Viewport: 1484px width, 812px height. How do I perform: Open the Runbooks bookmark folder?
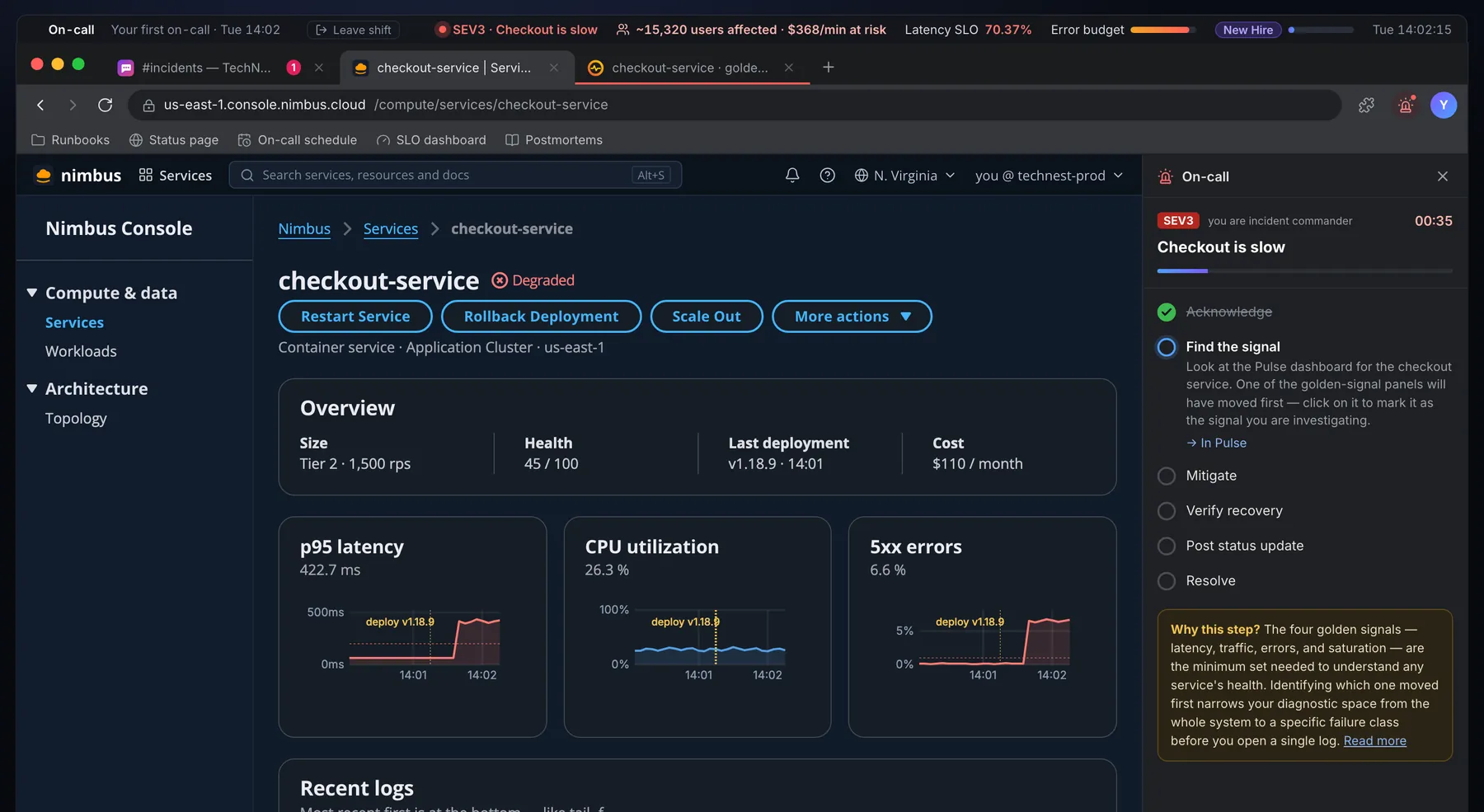pos(71,140)
